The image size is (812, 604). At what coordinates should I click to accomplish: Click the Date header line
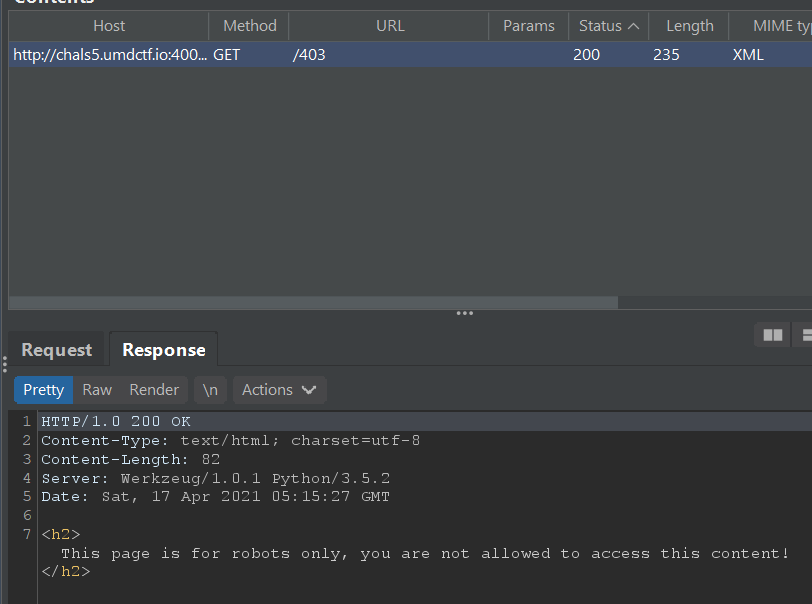point(215,497)
